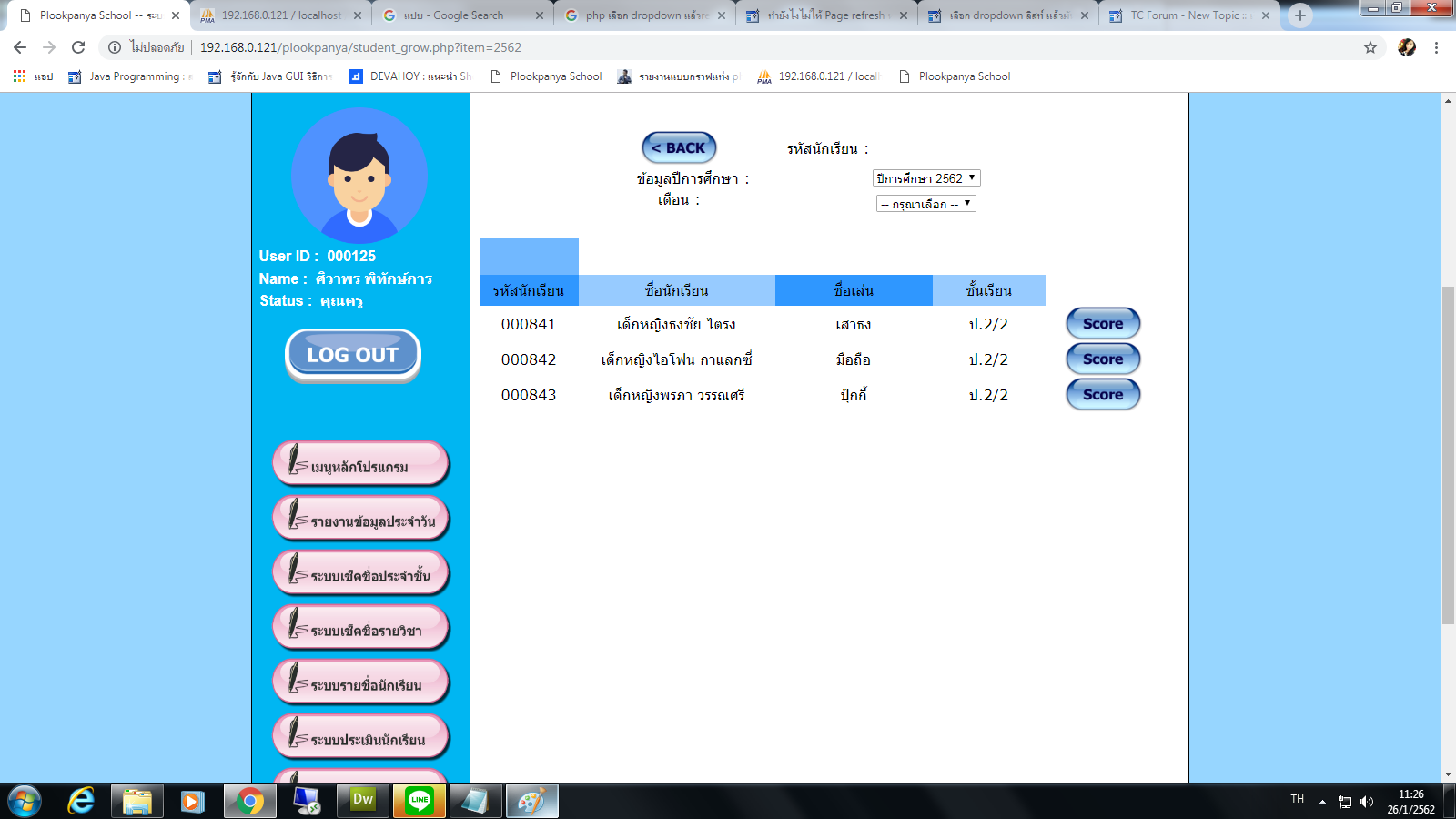Click the student ID cell 000842
The image size is (1456, 819).
(529, 359)
